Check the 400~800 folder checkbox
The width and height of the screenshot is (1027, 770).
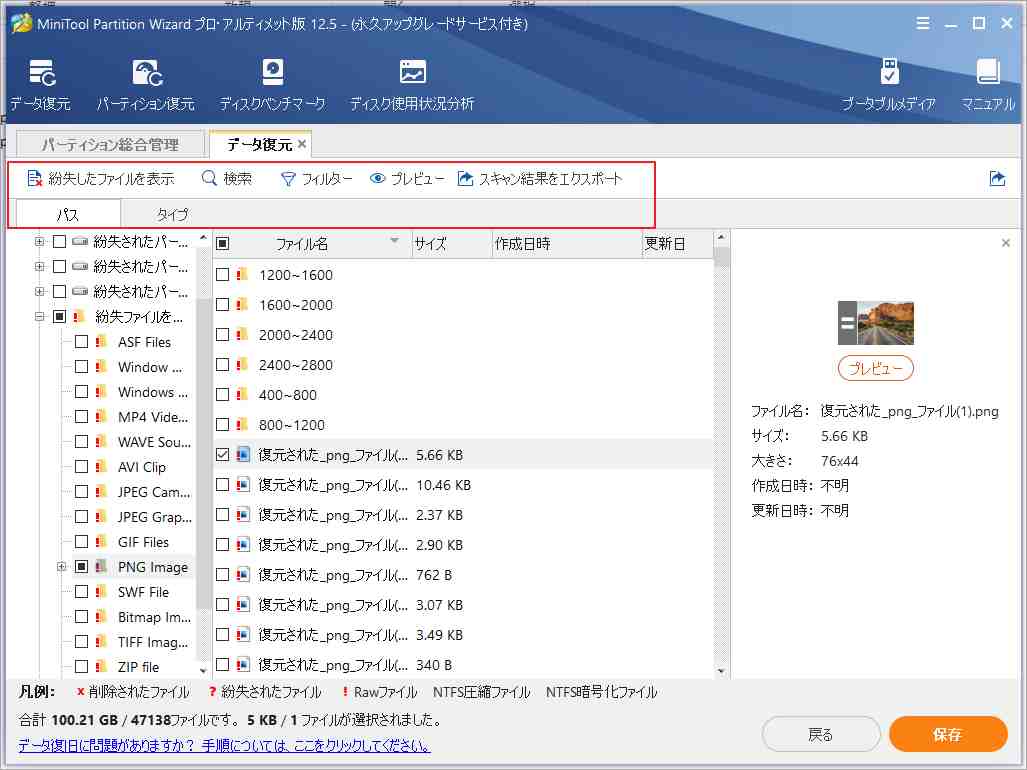point(223,394)
